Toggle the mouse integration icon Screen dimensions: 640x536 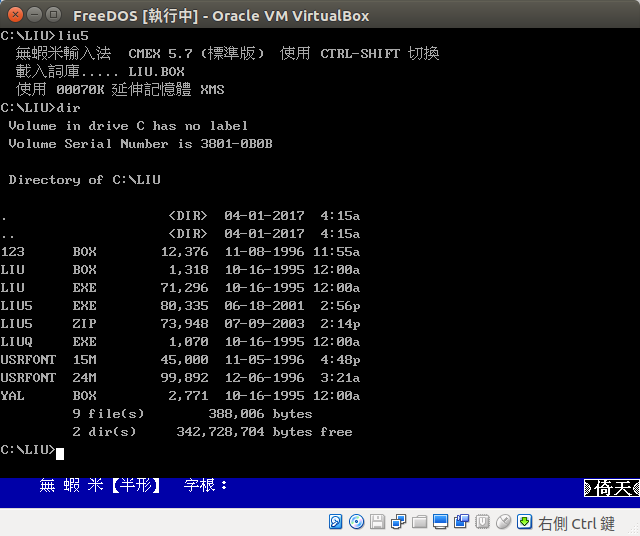point(503,522)
